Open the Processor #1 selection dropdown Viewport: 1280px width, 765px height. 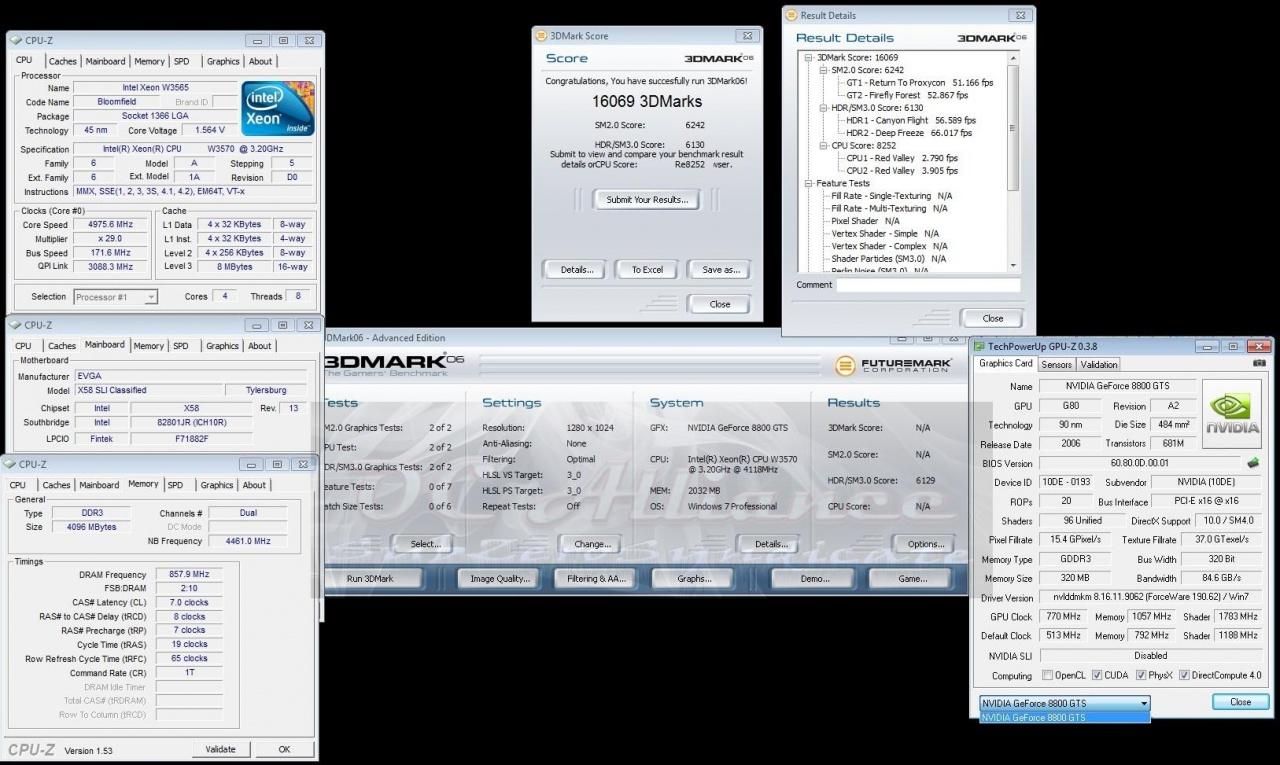(150, 297)
